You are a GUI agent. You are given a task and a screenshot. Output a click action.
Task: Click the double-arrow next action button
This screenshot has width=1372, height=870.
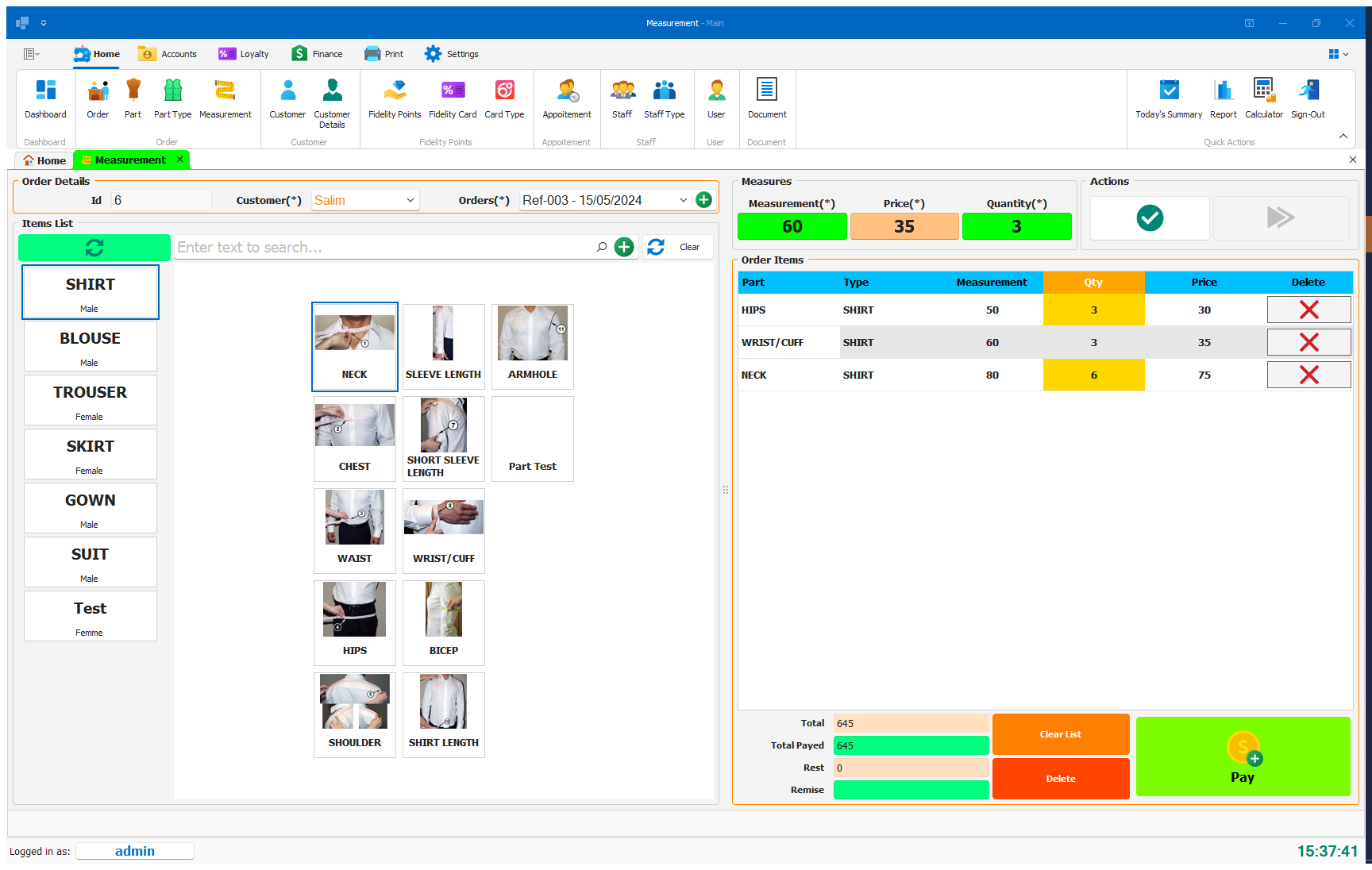pyautogui.click(x=1281, y=217)
